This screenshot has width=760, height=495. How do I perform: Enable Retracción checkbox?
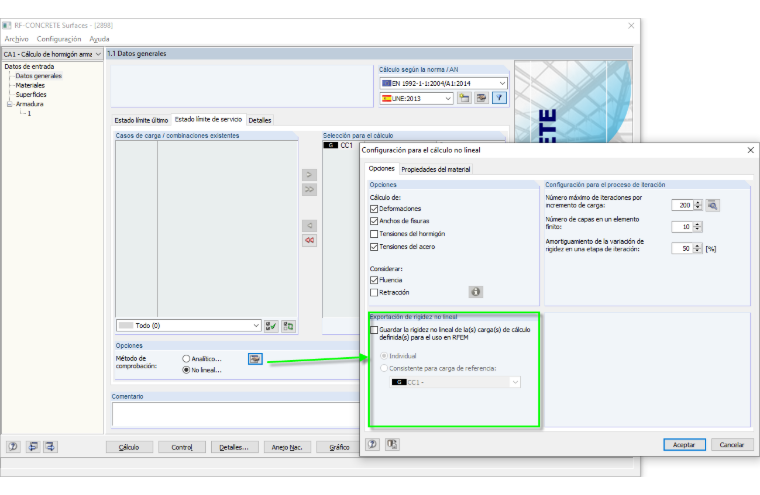tap(374, 292)
